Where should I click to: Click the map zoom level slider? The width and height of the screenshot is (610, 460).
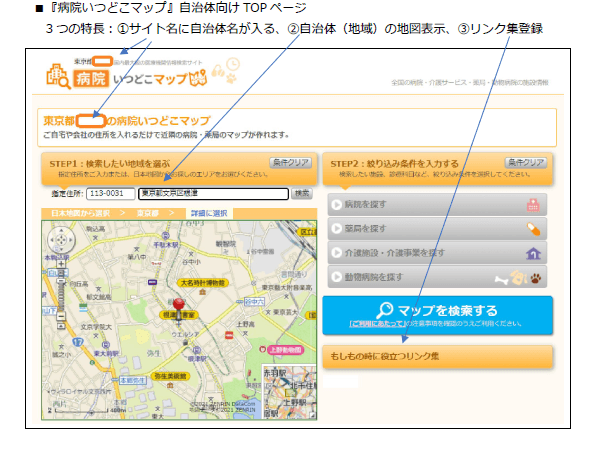click(61, 290)
